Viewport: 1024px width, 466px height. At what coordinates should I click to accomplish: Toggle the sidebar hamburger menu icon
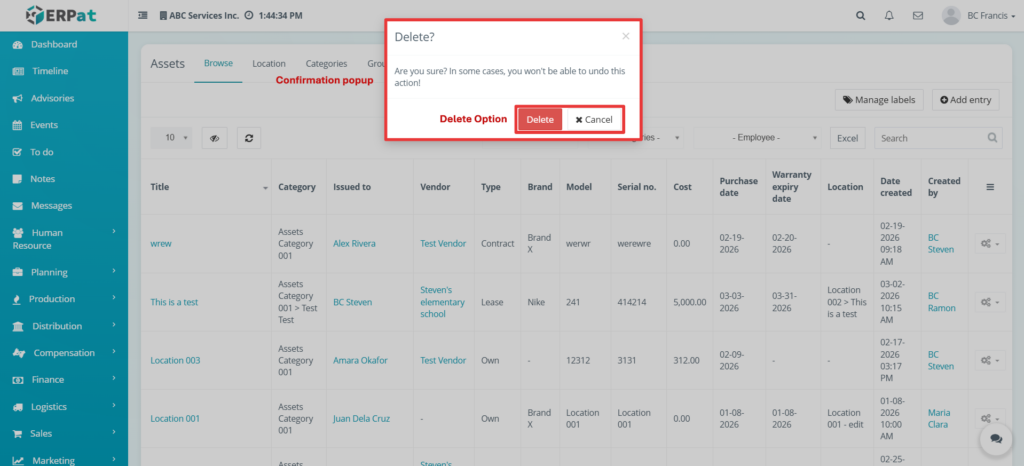point(142,16)
